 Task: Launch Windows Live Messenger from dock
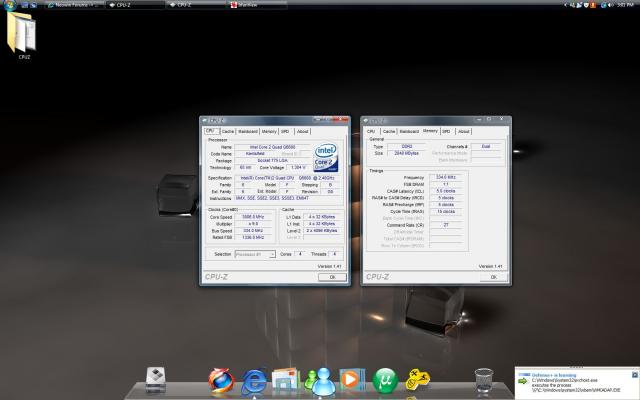[x=320, y=381]
